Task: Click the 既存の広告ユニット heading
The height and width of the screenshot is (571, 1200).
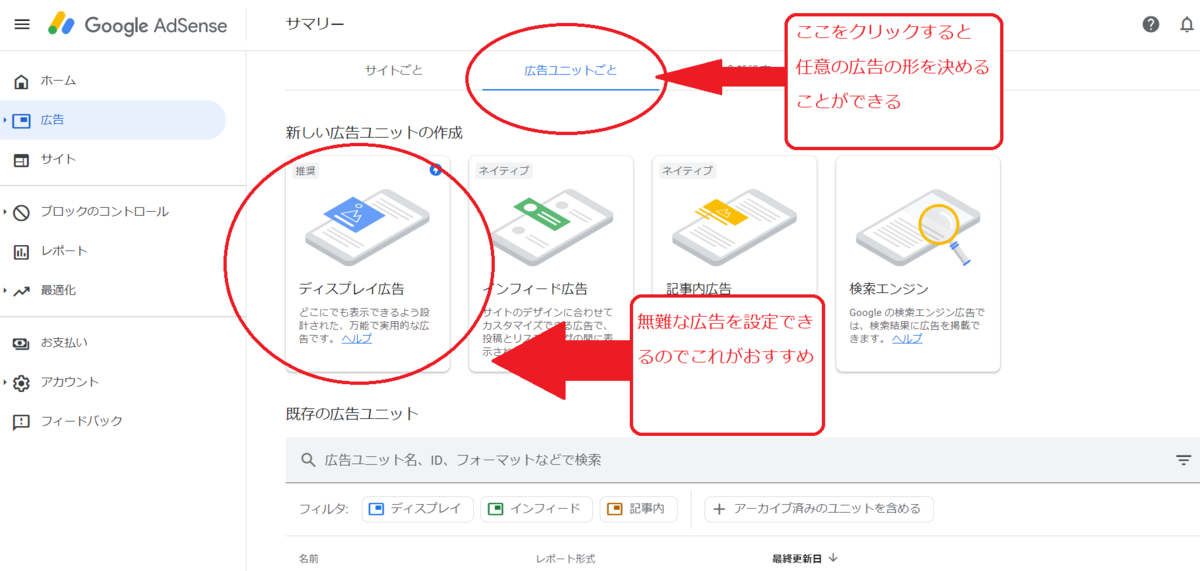Action: pyautogui.click(x=352, y=413)
